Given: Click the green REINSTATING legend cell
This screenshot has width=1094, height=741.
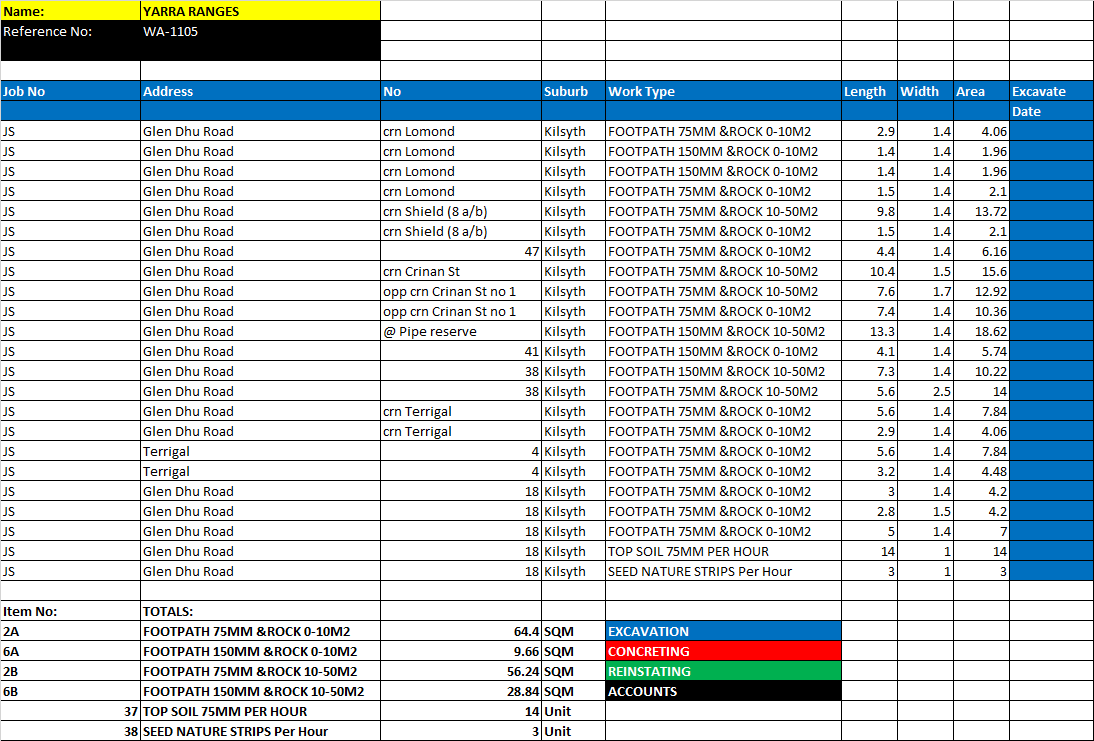Looking at the screenshot, I should point(723,671).
